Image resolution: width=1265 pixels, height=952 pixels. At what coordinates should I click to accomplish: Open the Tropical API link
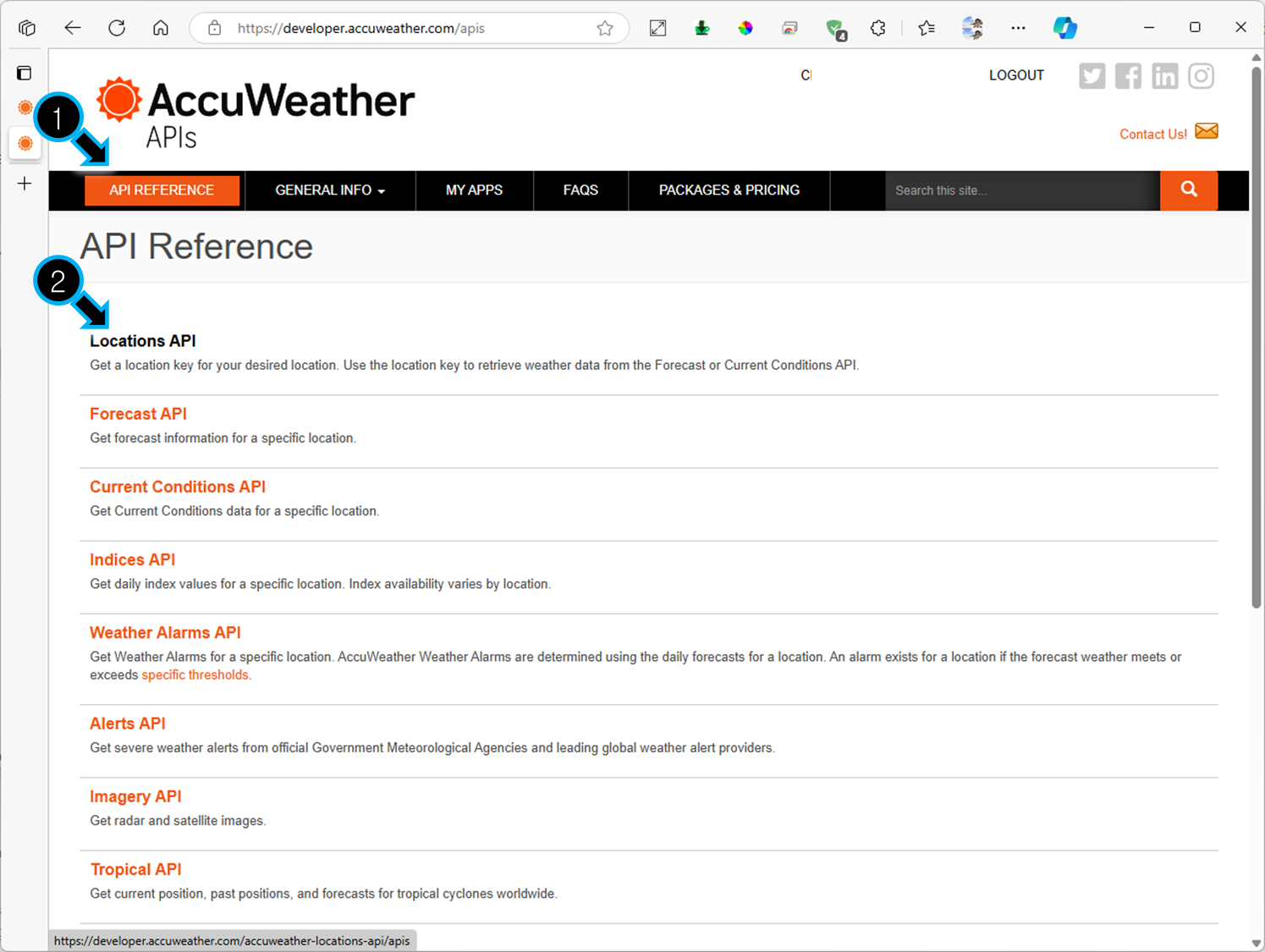[x=136, y=869]
